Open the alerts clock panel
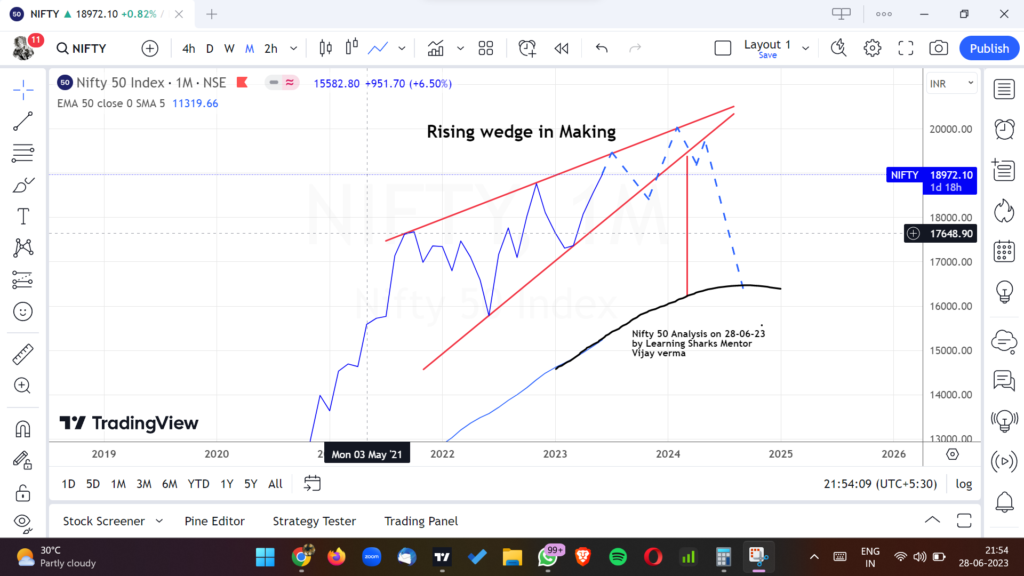The height and width of the screenshot is (576, 1024). point(1004,129)
